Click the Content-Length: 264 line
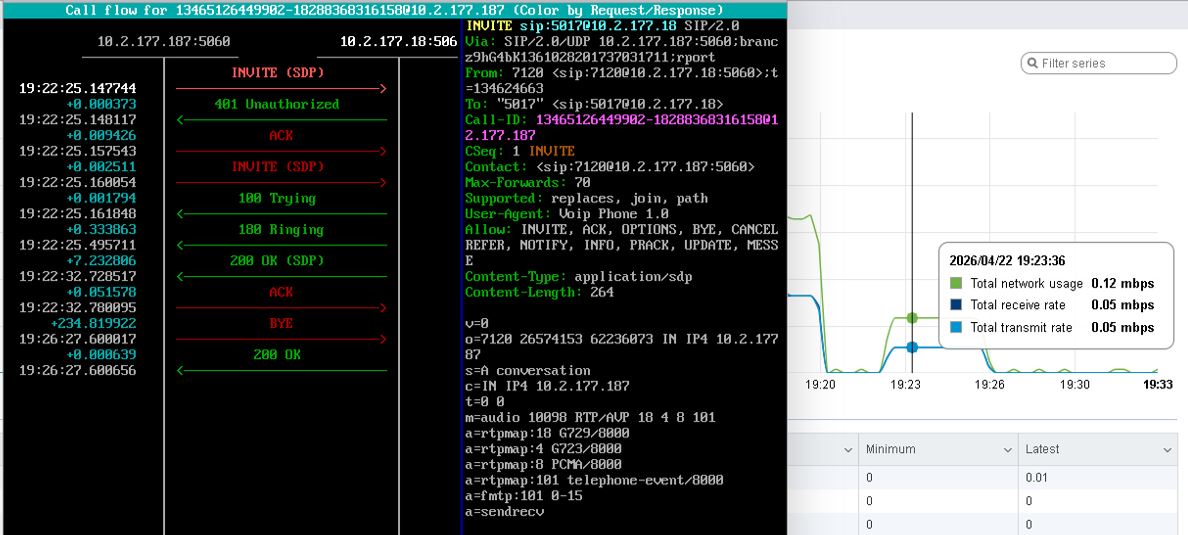1188x535 pixels. click(x=539, y=293)
